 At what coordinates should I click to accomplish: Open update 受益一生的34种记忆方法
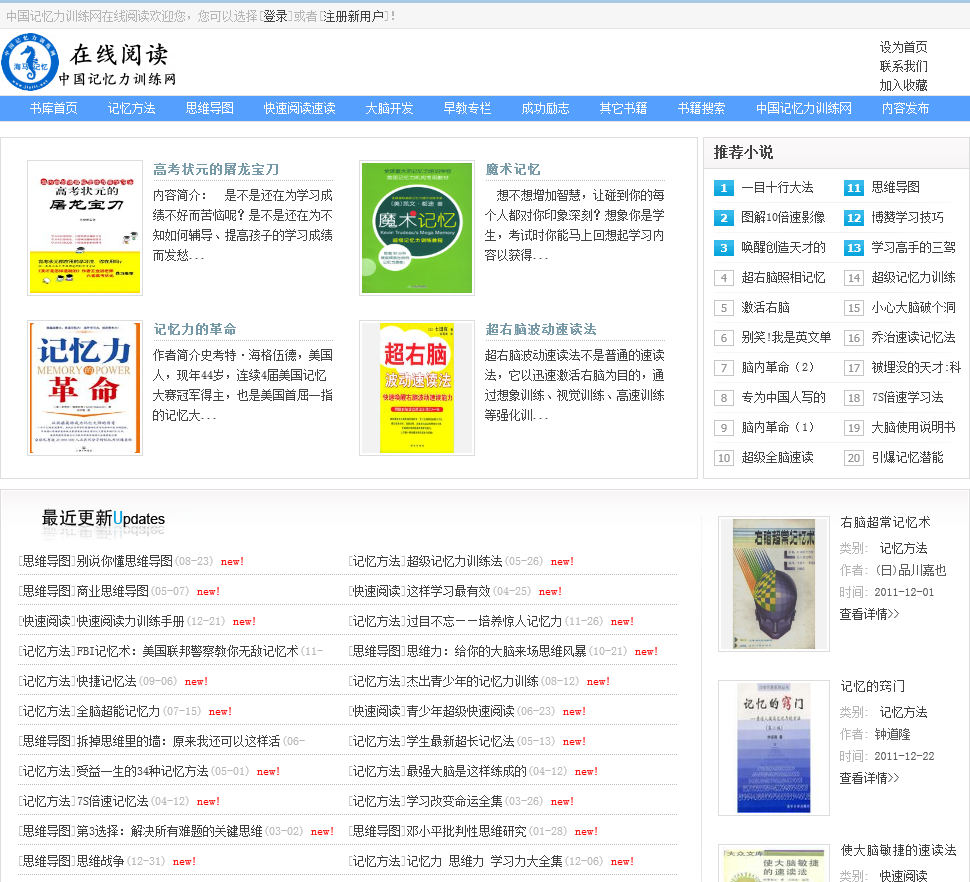coord(142,771)
